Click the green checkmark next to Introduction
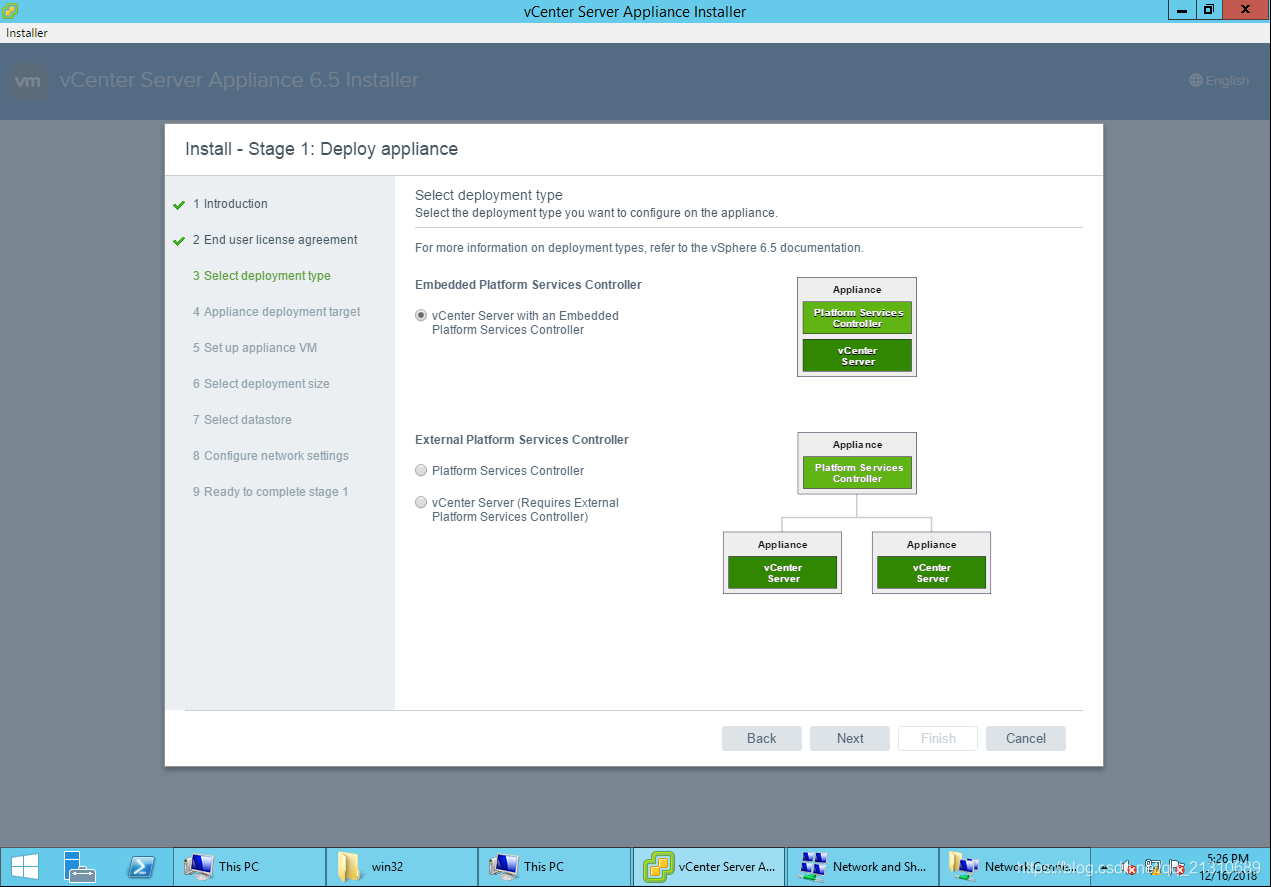 179,205
